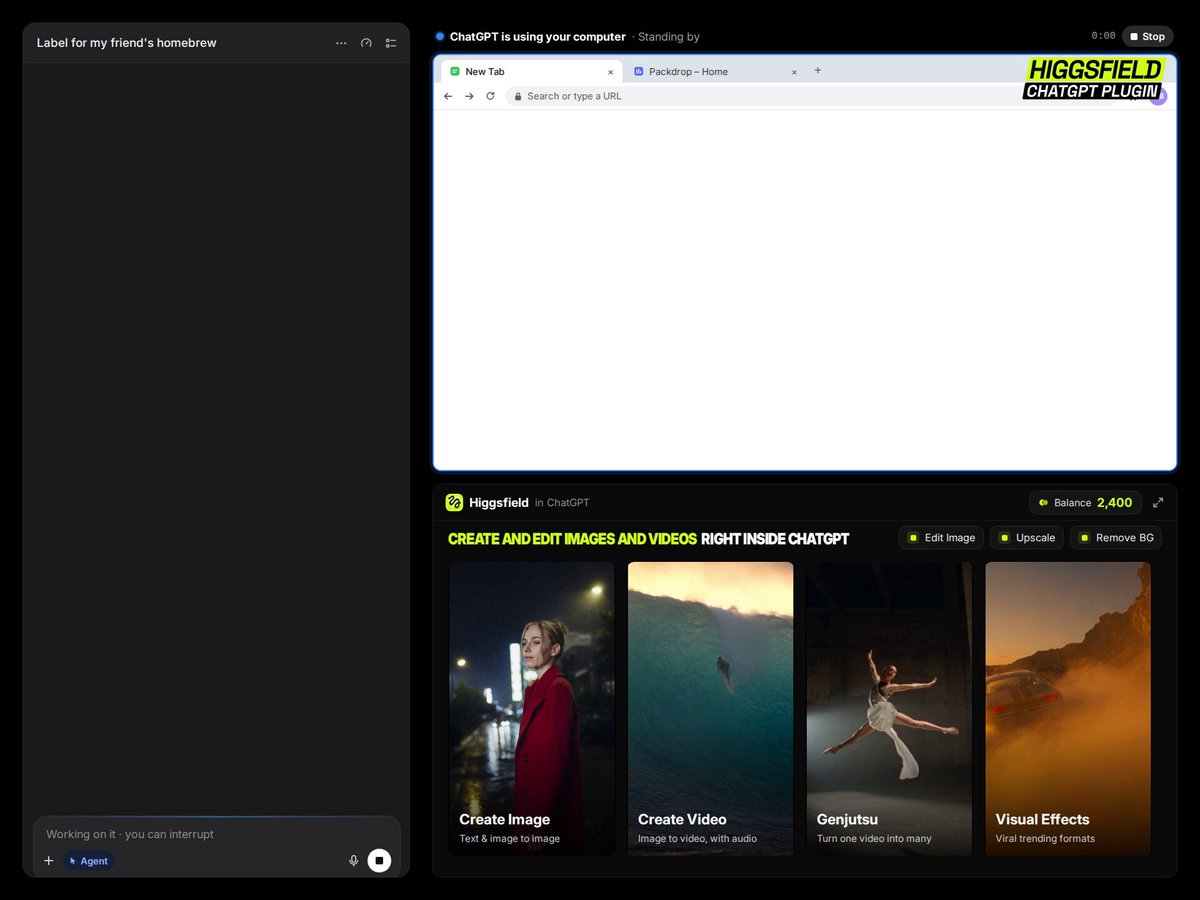Close the Packdrop – Home tab

[795, 72]
